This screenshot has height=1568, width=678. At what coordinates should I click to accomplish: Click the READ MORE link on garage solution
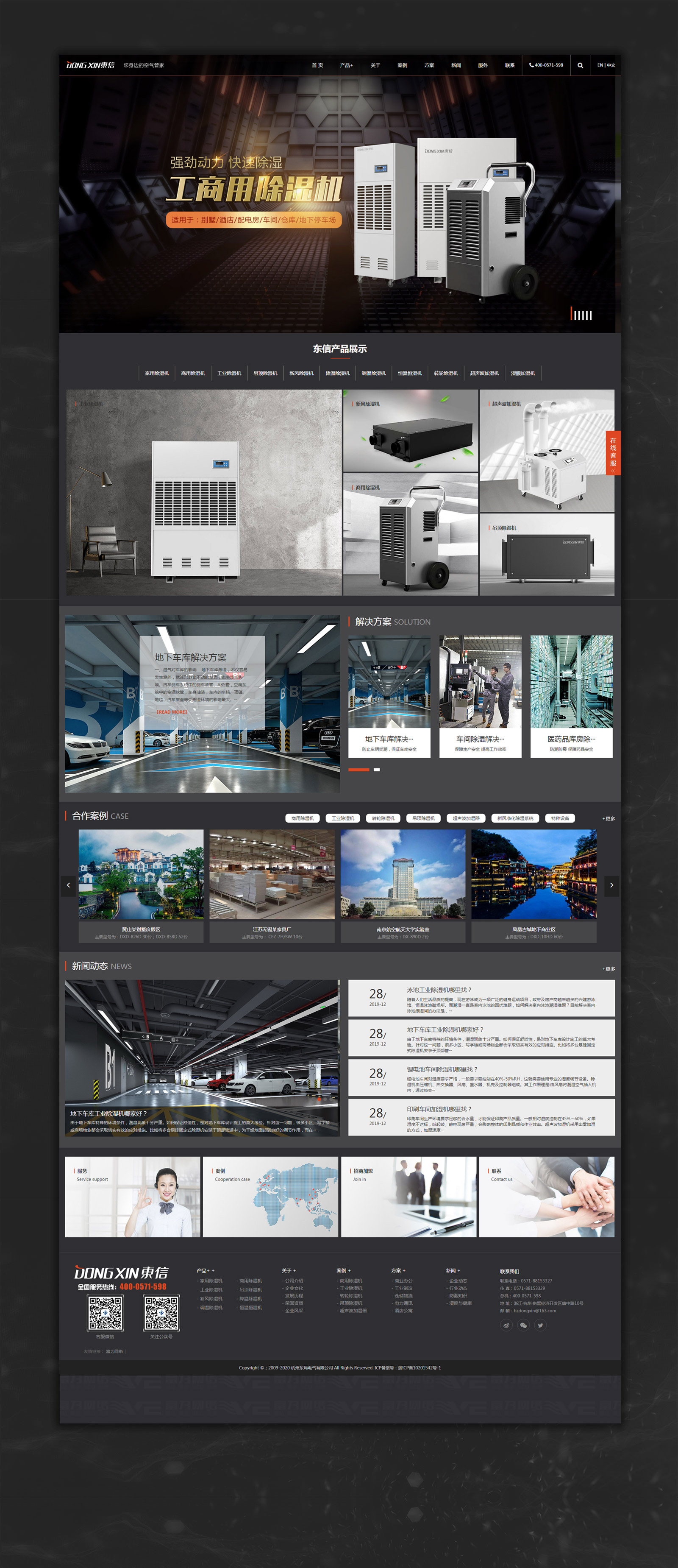[172, 711]
